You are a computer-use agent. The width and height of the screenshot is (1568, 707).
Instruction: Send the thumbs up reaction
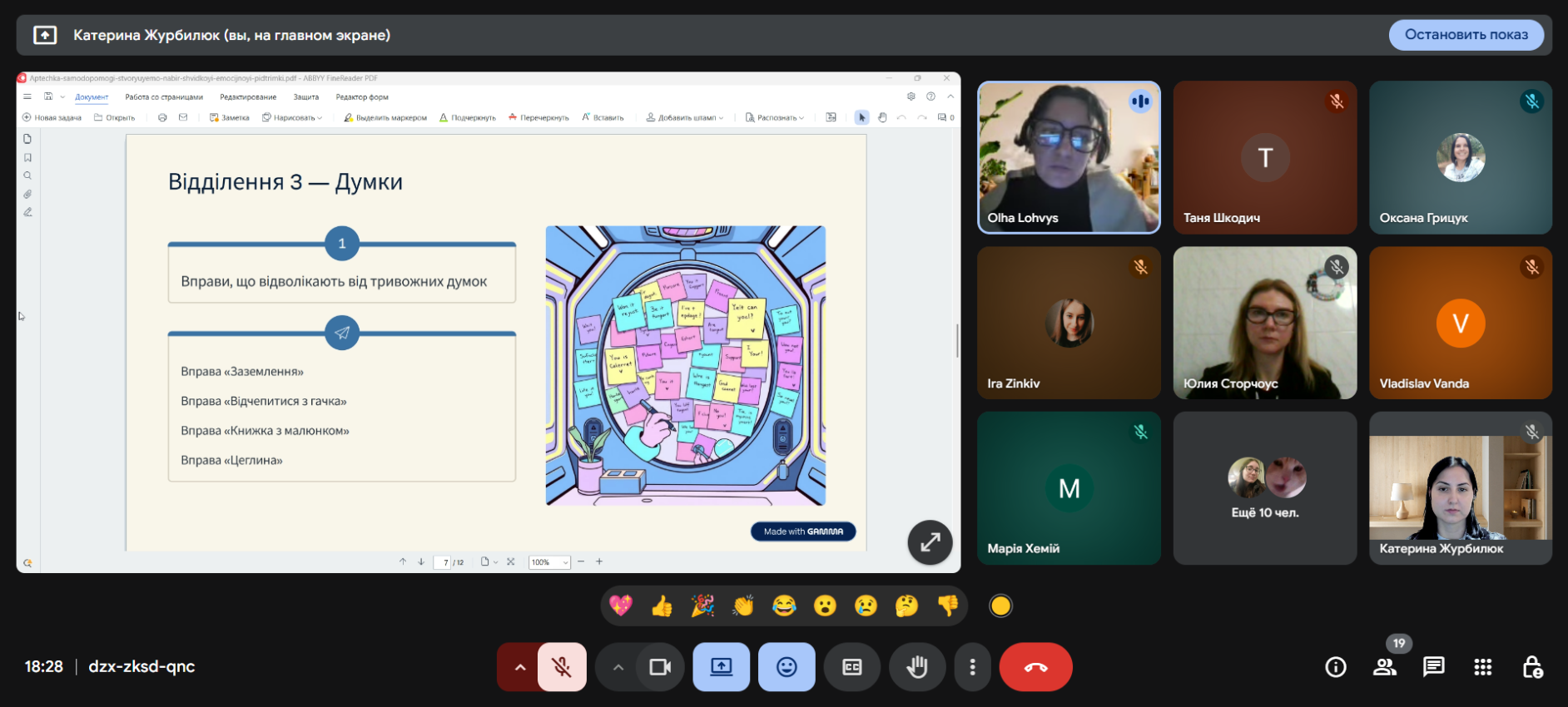coord(662,606)
